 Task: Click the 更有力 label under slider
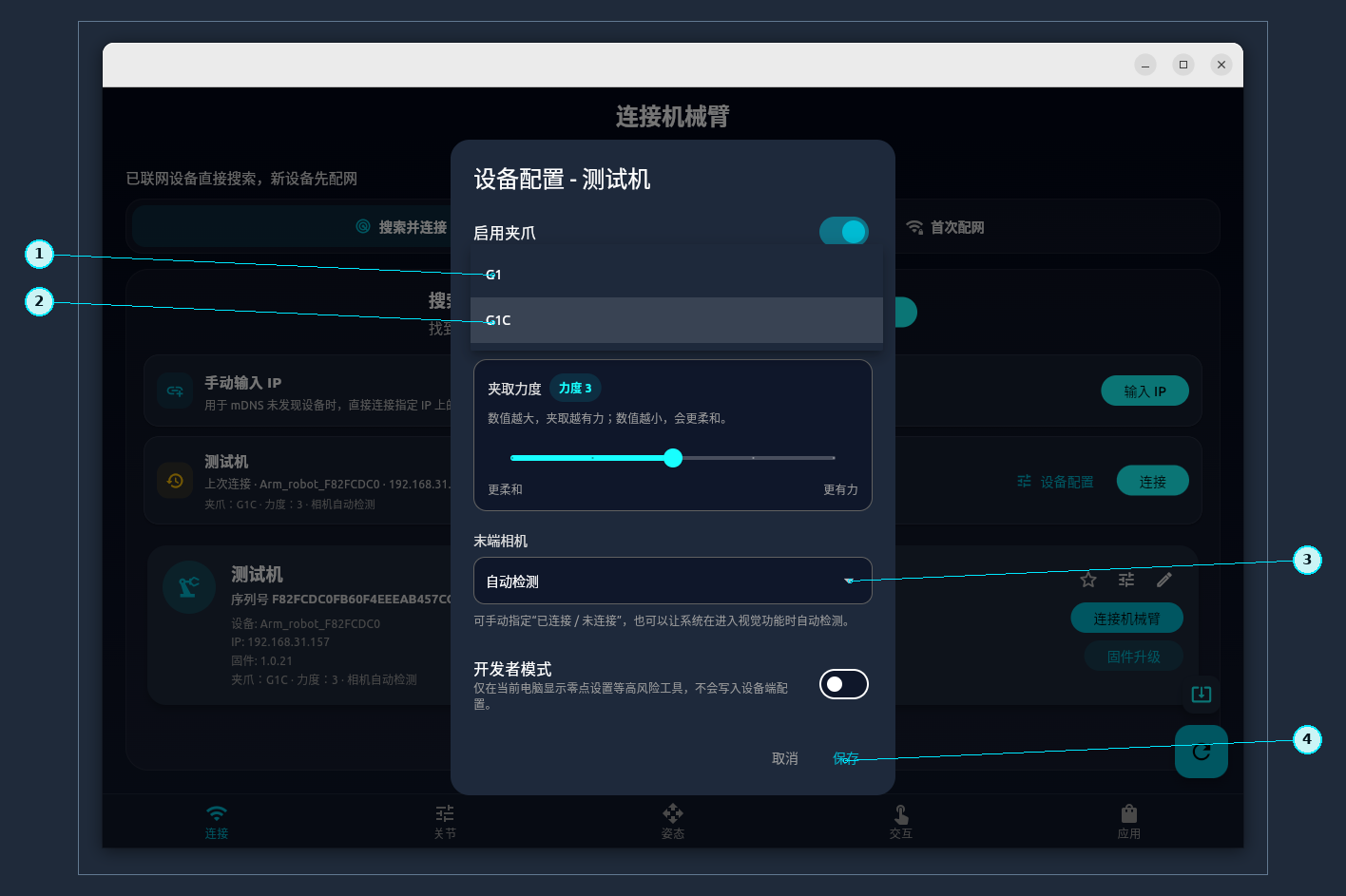(x=840, y=489)
